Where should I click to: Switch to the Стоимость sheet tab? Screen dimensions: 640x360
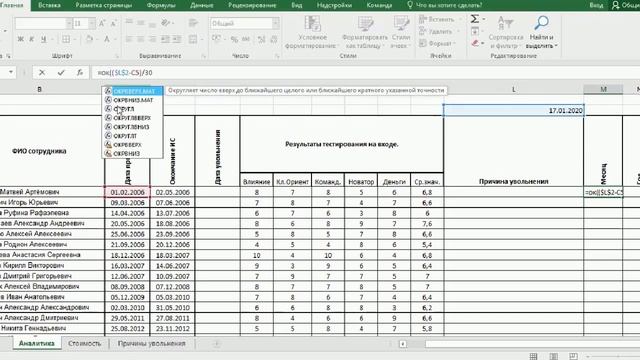coord(84,343)
